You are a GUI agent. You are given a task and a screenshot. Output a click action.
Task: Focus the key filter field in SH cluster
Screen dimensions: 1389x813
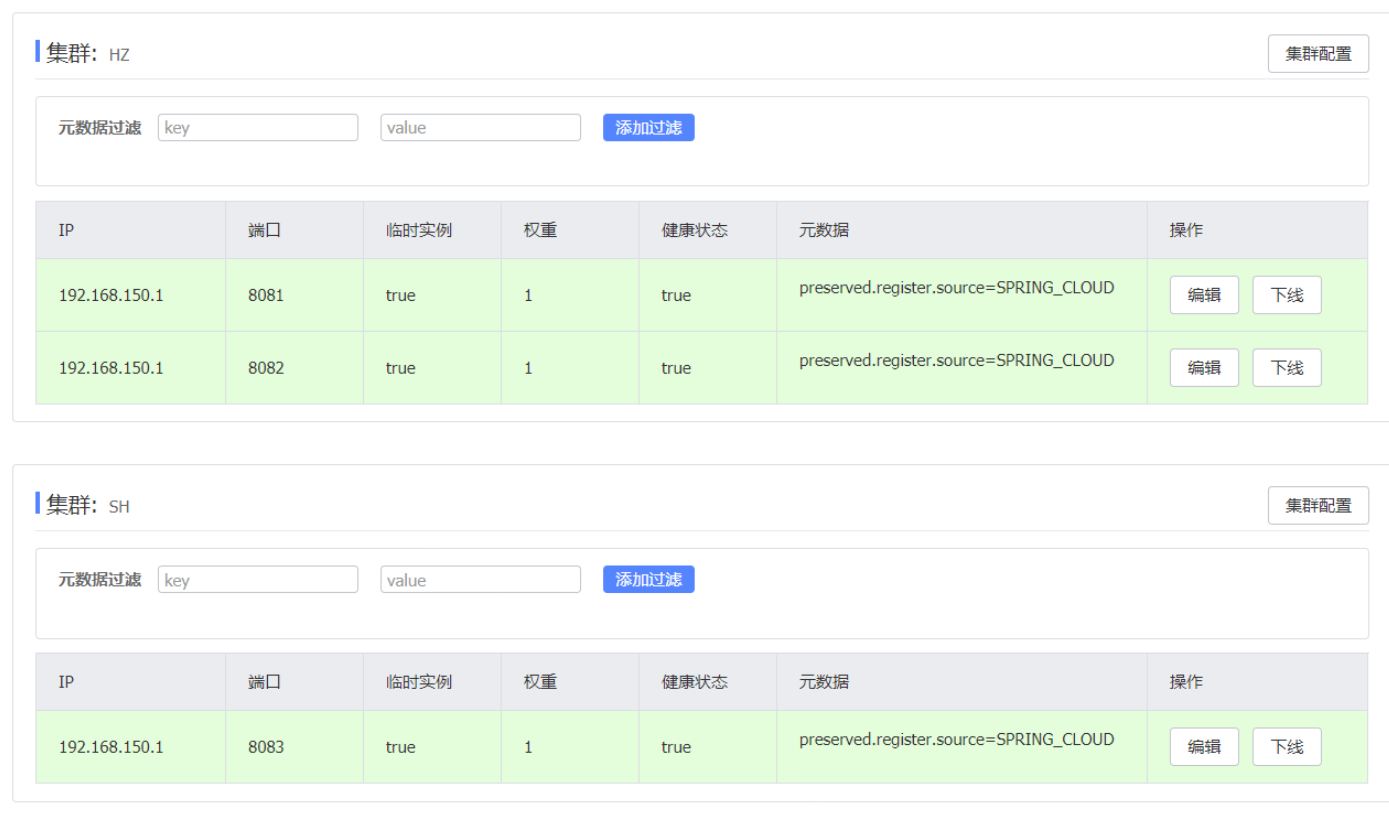[x=258, y=580]
